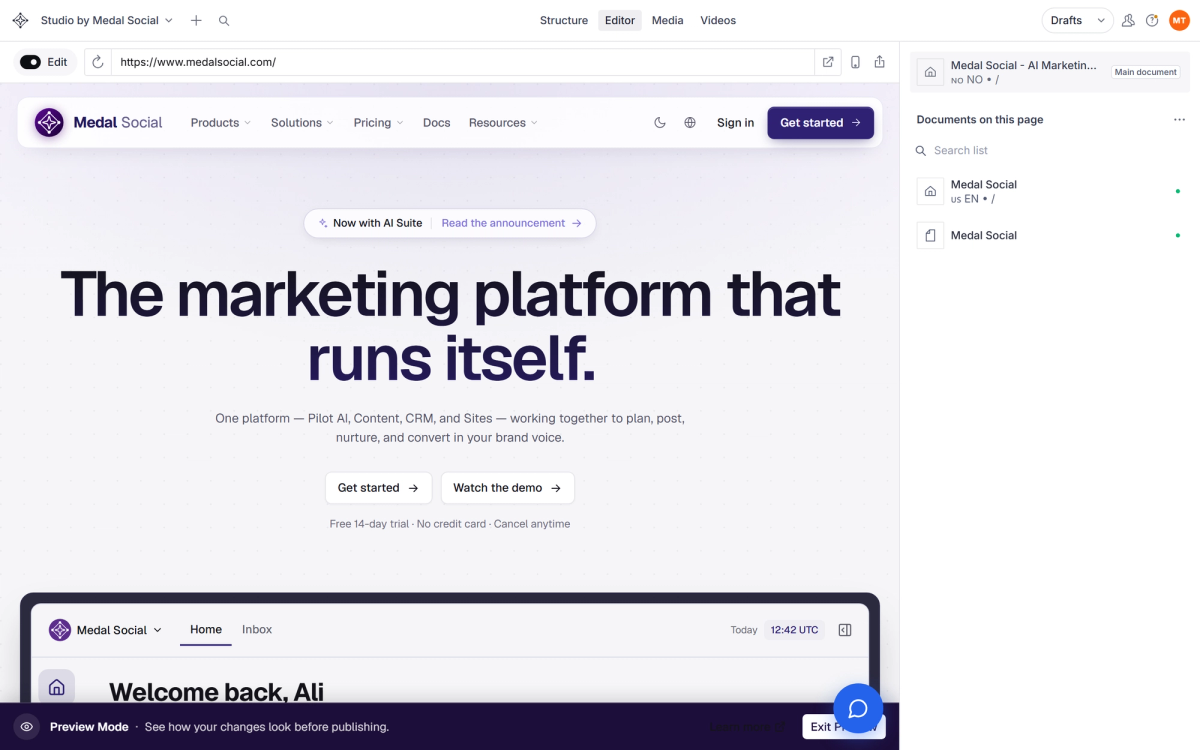The width and height of the screenshot is (1200, 750).
Task: Click the preview URL address field
Action: click(x=462, y=62)
